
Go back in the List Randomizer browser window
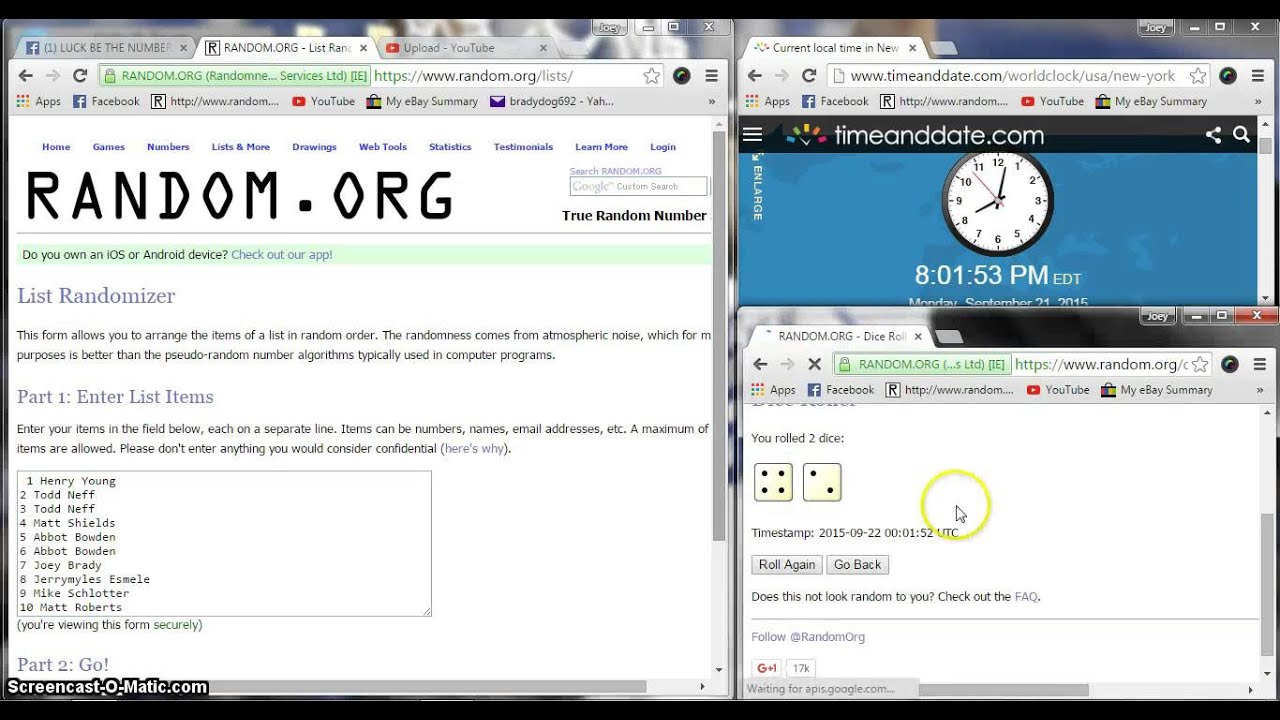pyautogui.click(x=26, y=75)
